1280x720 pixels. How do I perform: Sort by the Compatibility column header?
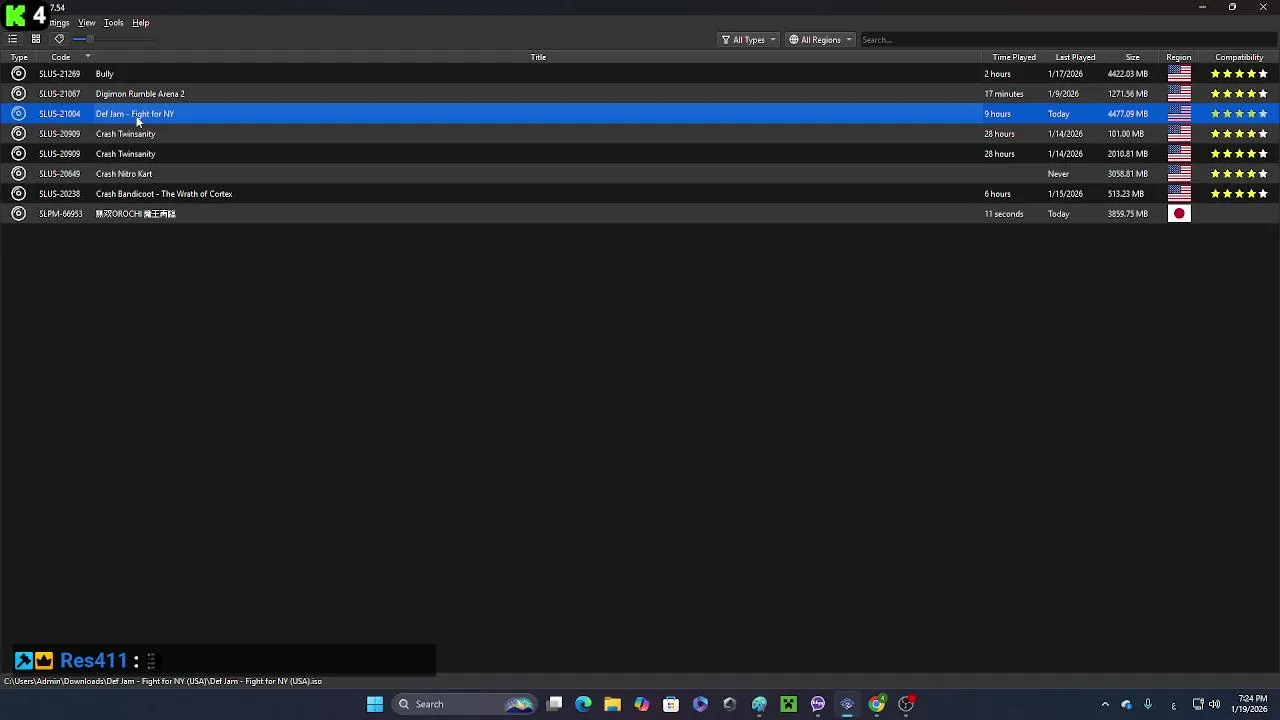1239,57
